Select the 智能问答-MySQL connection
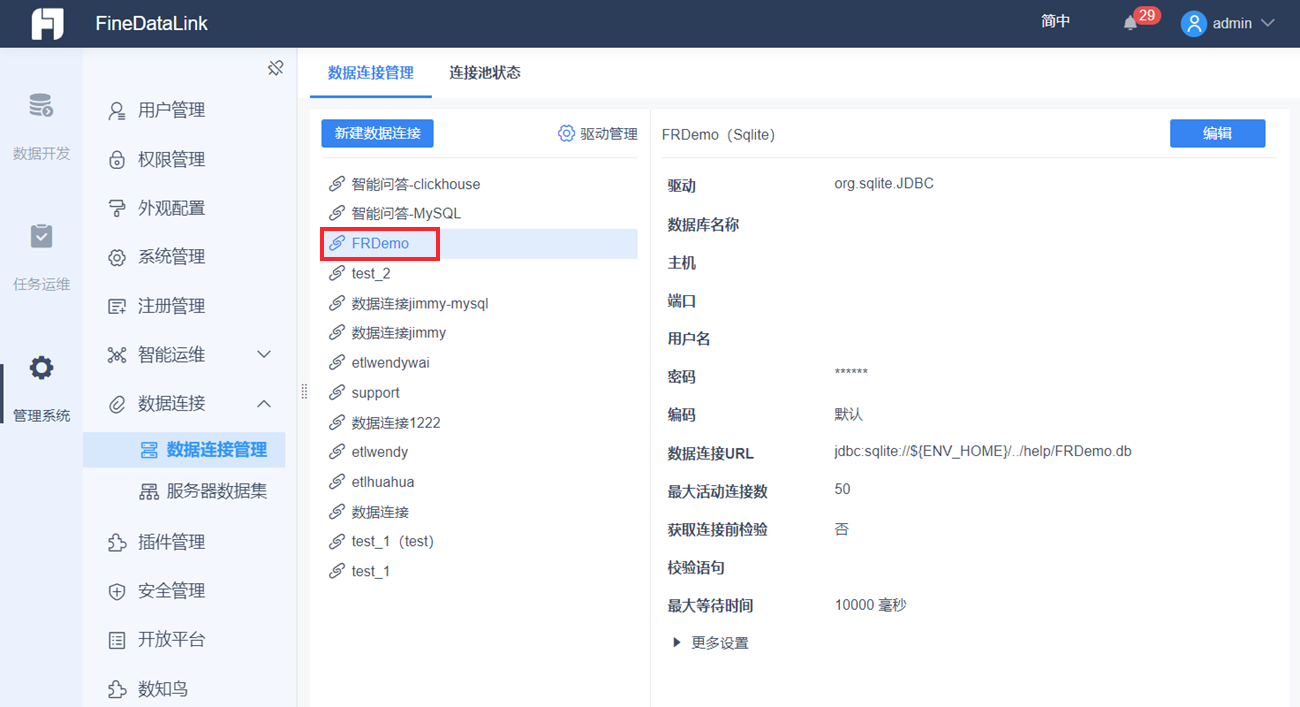The width and height of the screenshot is (1300, 707). click(479, 214)
